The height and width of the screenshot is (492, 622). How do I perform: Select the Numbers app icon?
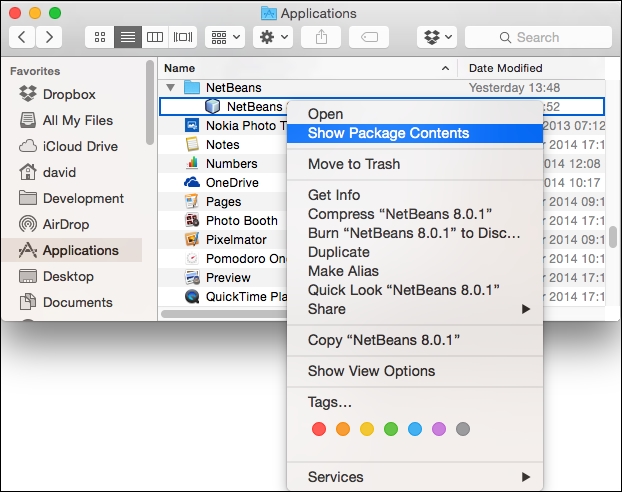(x=192, y=163)
